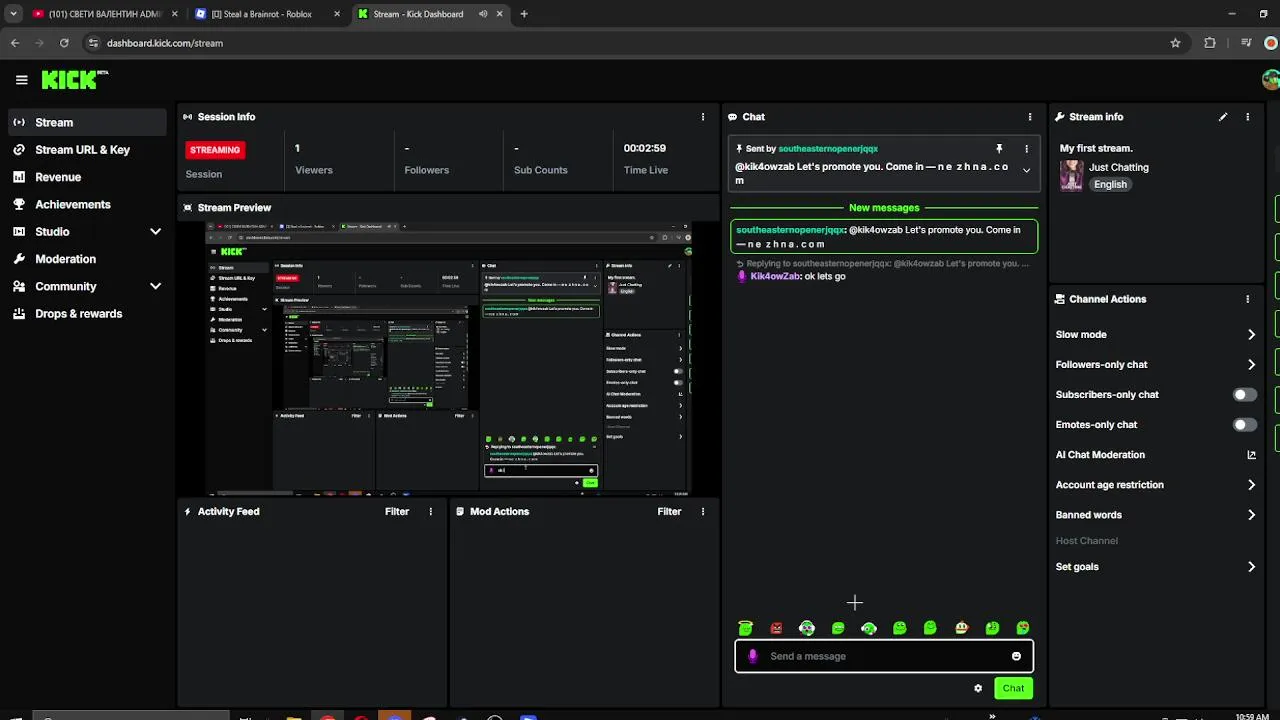Click the English language tag

1110,185
